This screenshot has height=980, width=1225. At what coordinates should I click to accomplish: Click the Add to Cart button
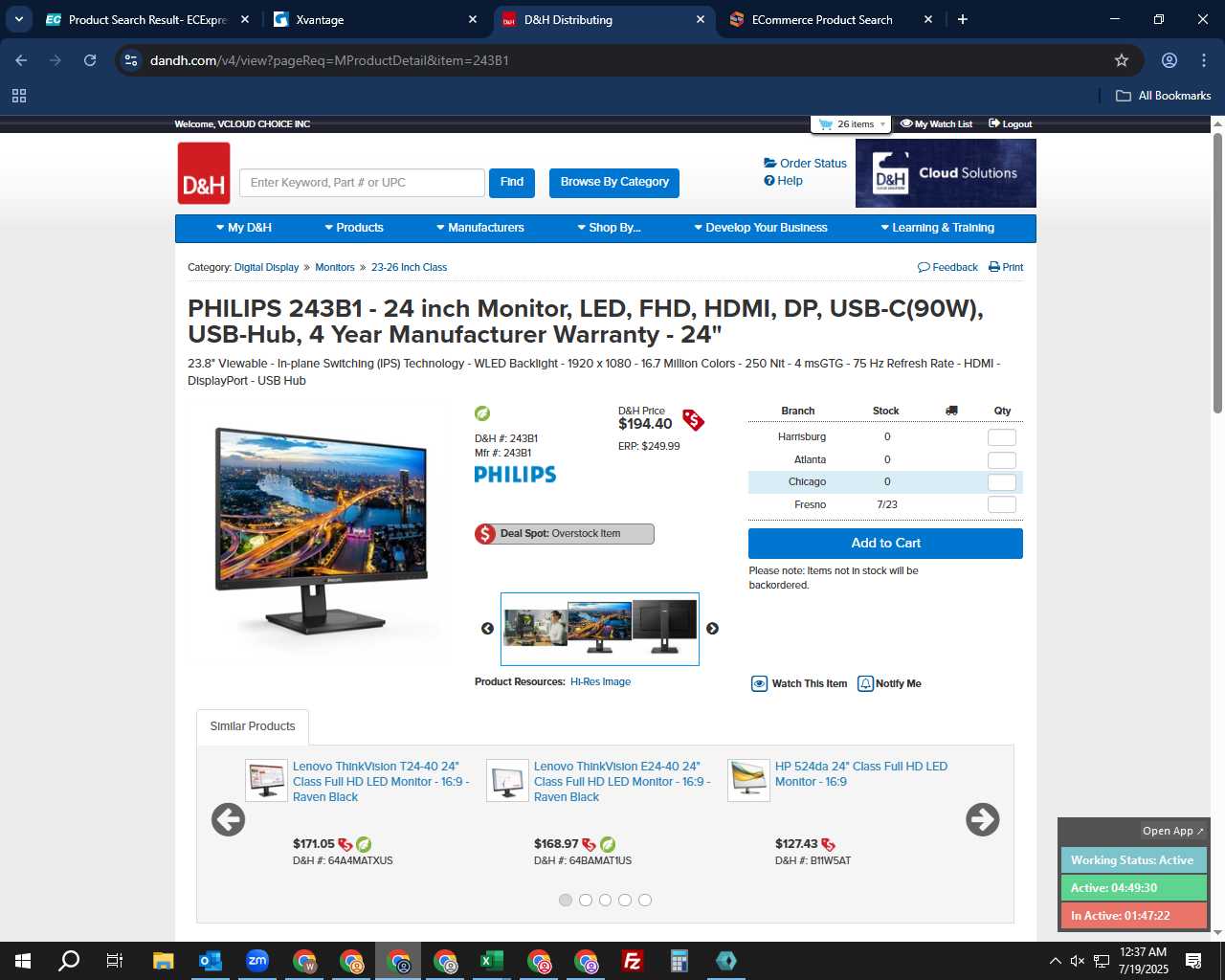[x=885, y=544]
